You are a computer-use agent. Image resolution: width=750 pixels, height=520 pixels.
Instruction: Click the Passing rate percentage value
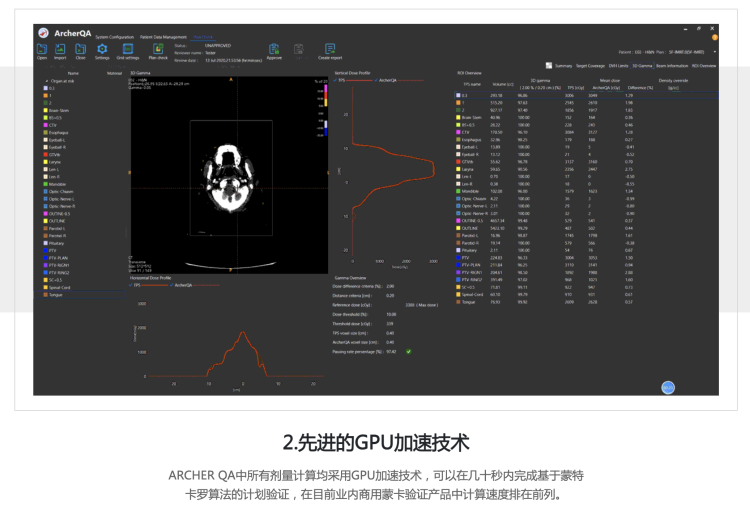click(x=391, y=352)
